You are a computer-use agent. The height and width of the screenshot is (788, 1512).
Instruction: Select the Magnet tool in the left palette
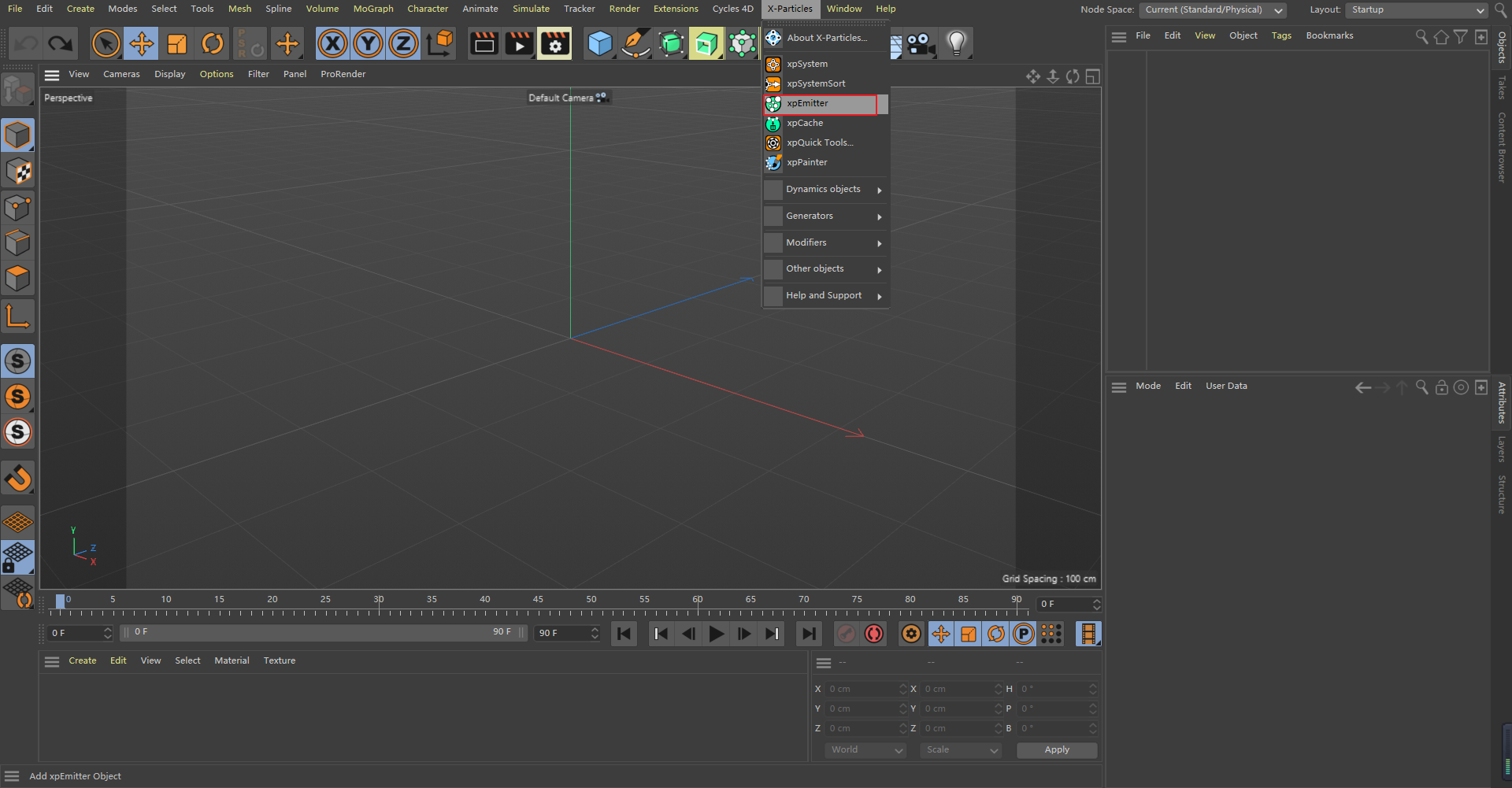click(18, 478)
